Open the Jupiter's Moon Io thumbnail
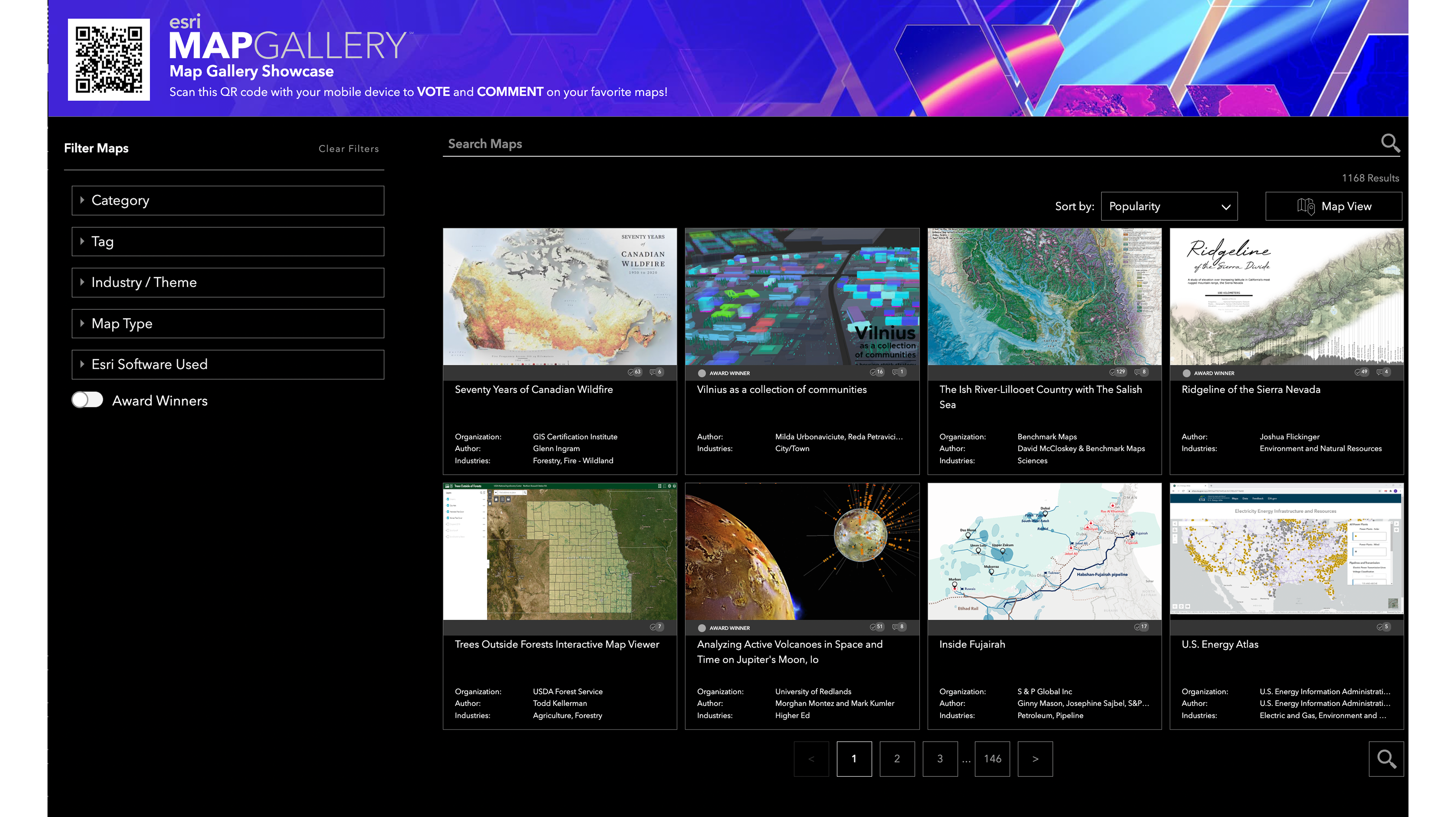Screen dimensions: 1456x817 802,551
